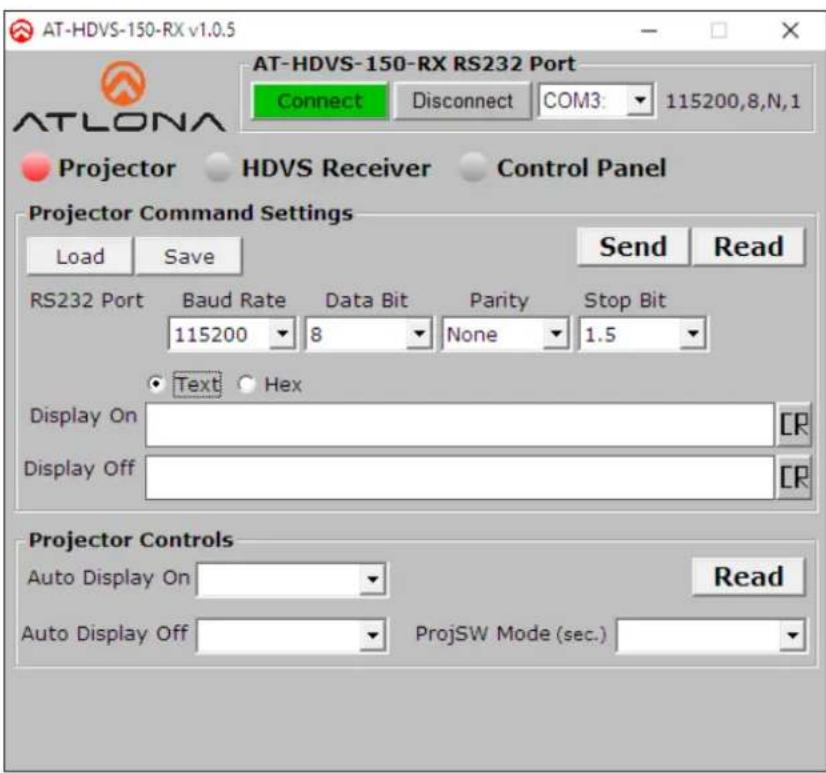
Task: Click the Save button
Action: coord(189,256)
